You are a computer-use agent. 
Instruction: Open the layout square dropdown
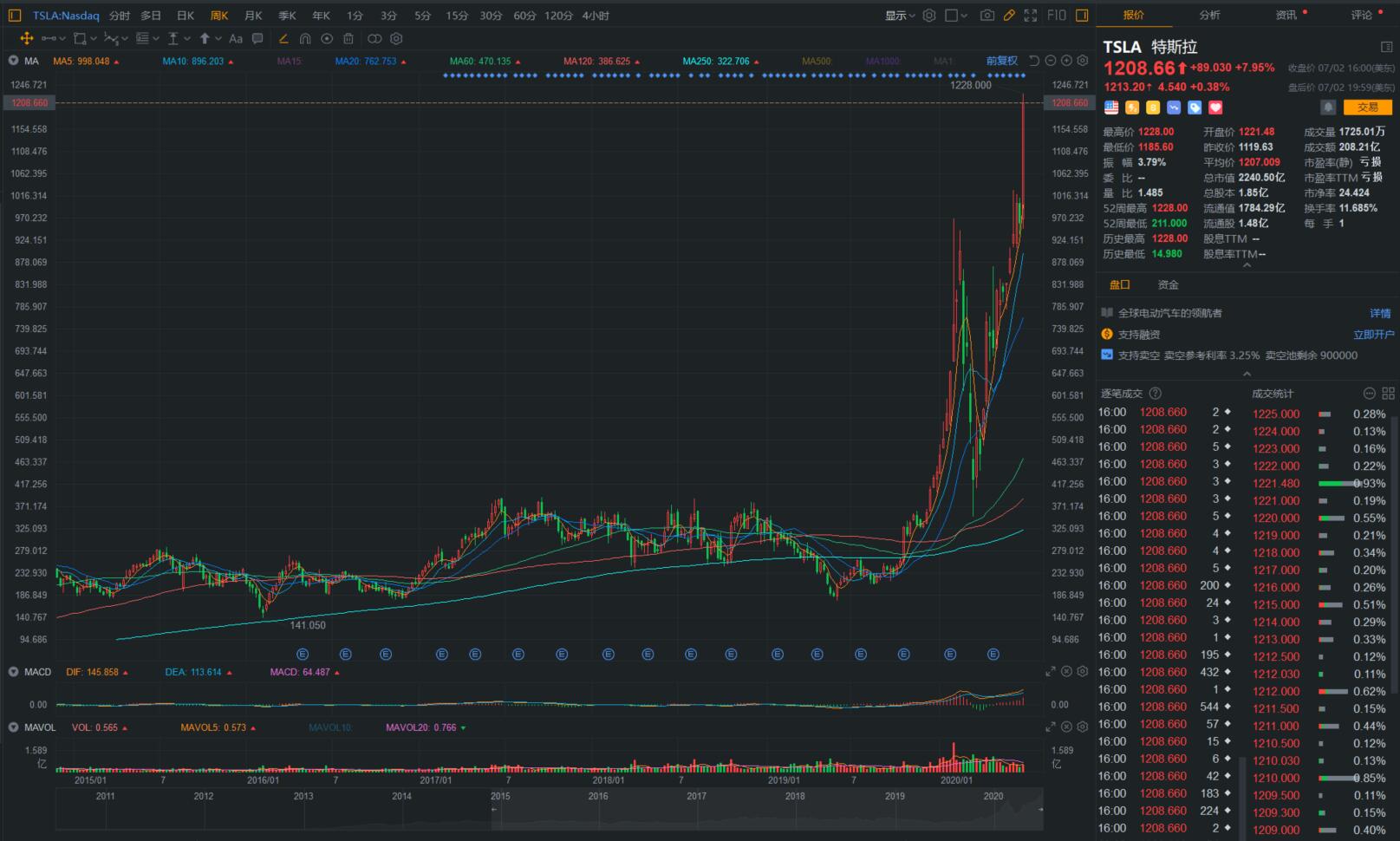[956, 16]
